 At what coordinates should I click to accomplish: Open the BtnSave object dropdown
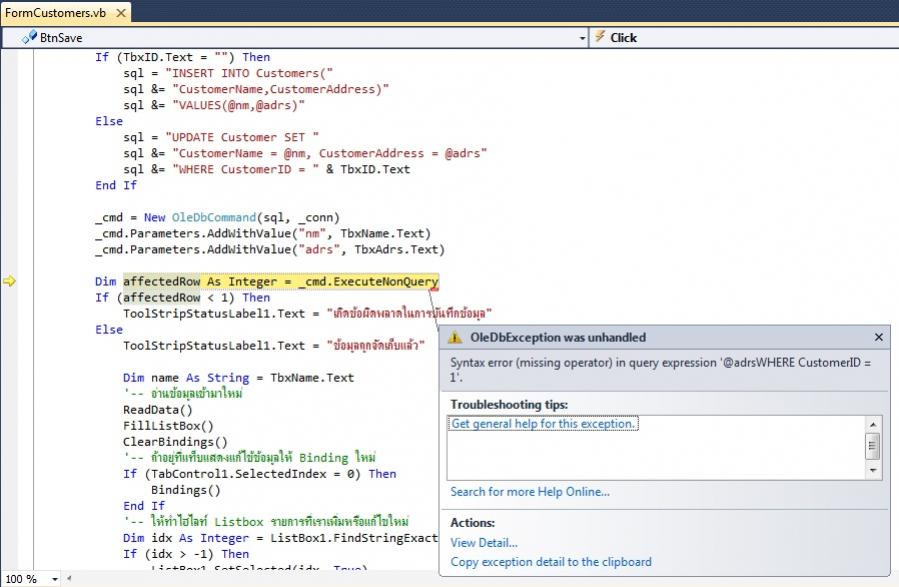pyautogui.click(x=582, y=38)
